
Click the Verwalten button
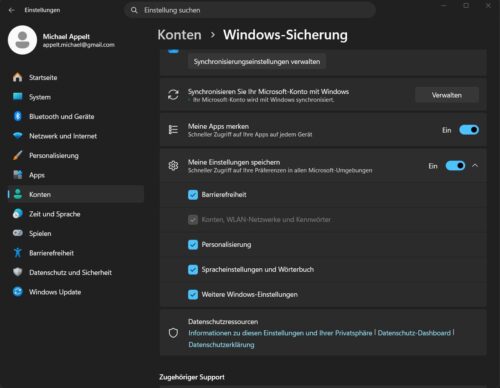447,95
